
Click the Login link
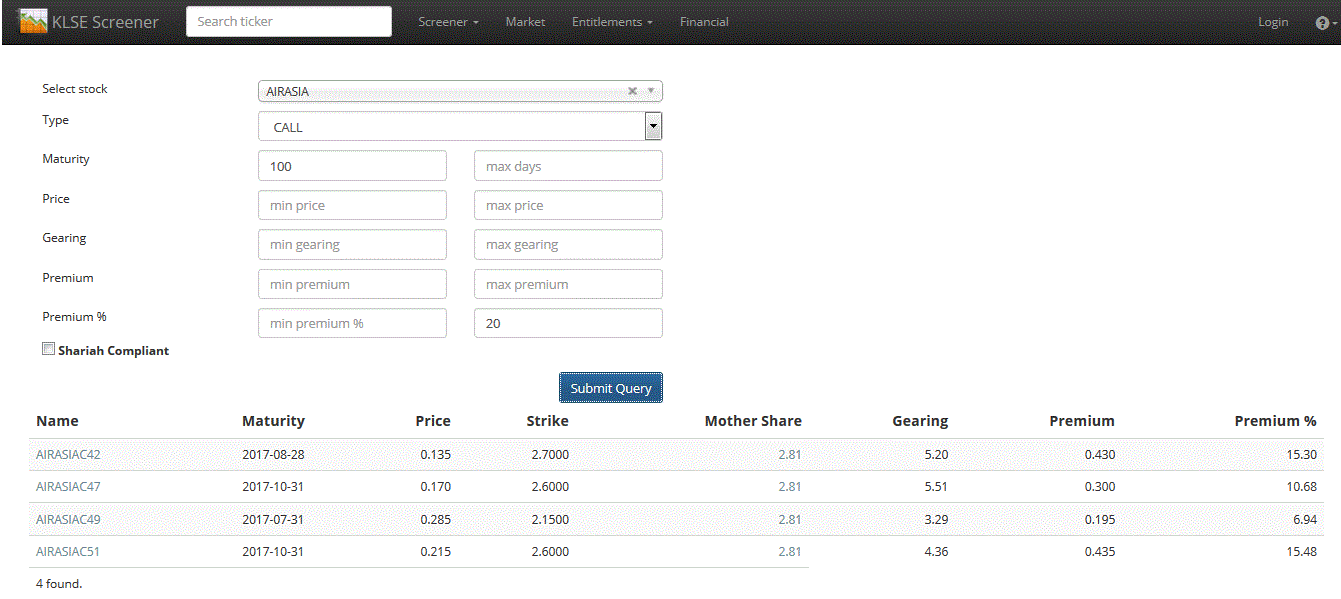(1273, 21)
